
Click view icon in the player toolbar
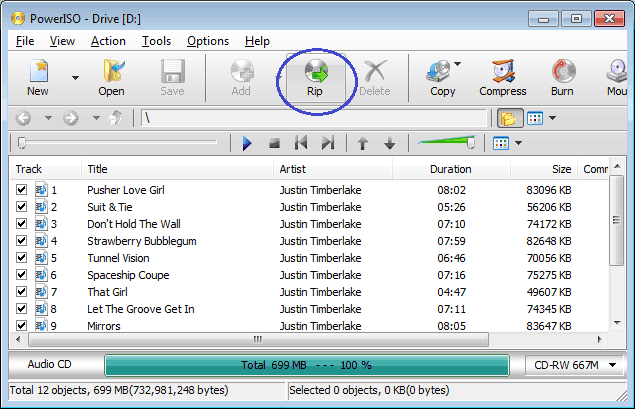click(x=501, y=143)
